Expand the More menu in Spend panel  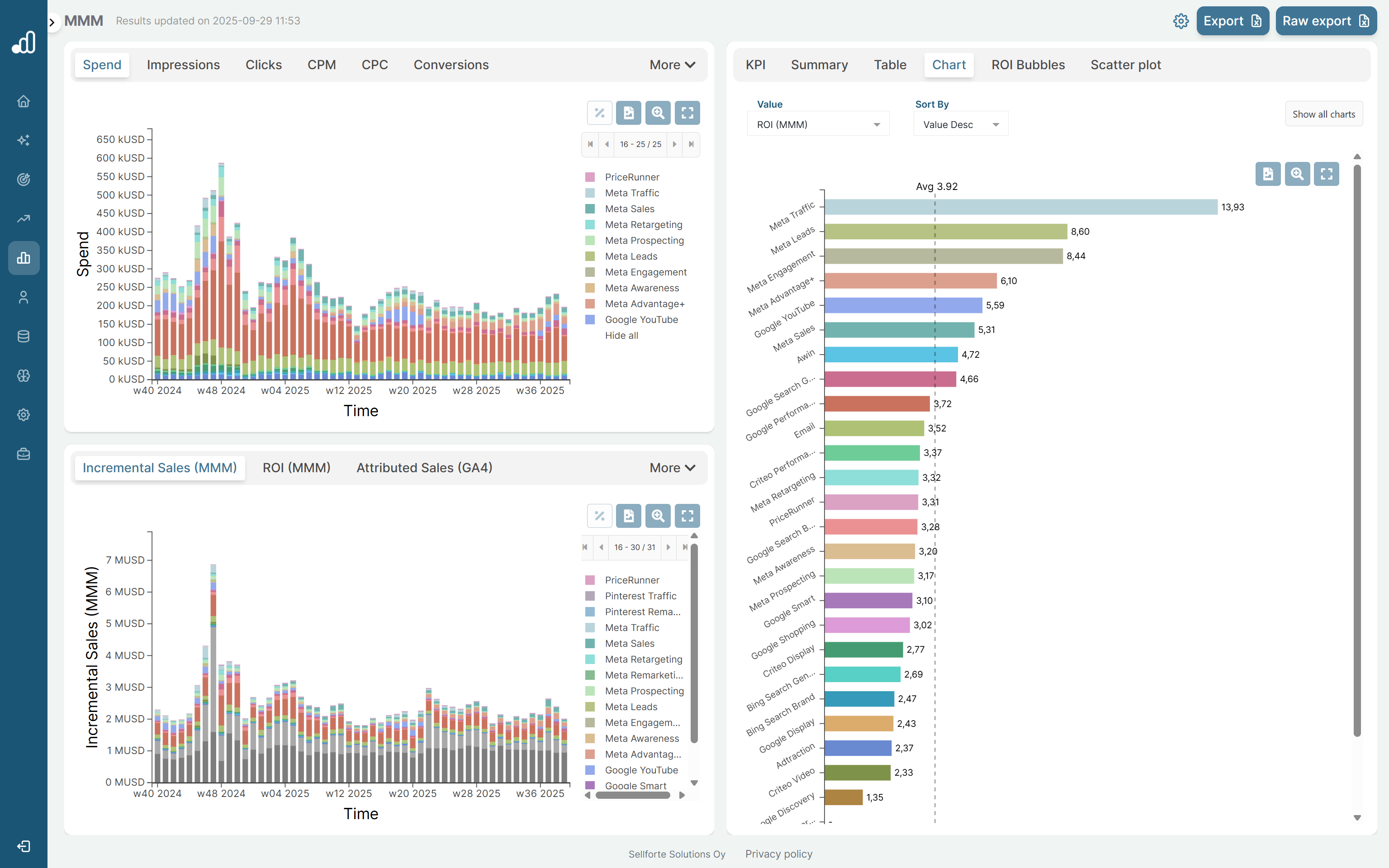coord(672,65)
